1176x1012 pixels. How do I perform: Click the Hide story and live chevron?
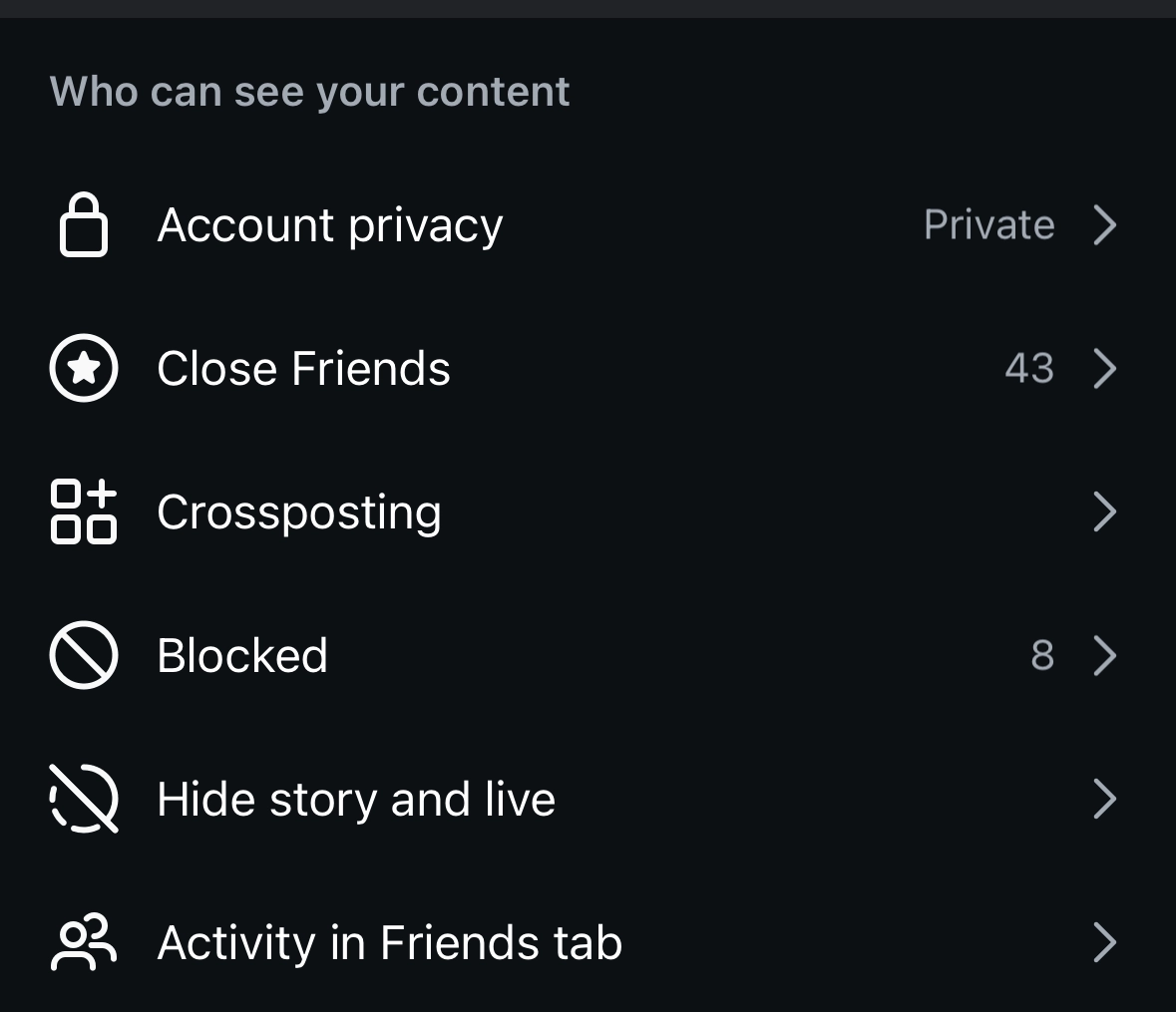pos(1104,799)
